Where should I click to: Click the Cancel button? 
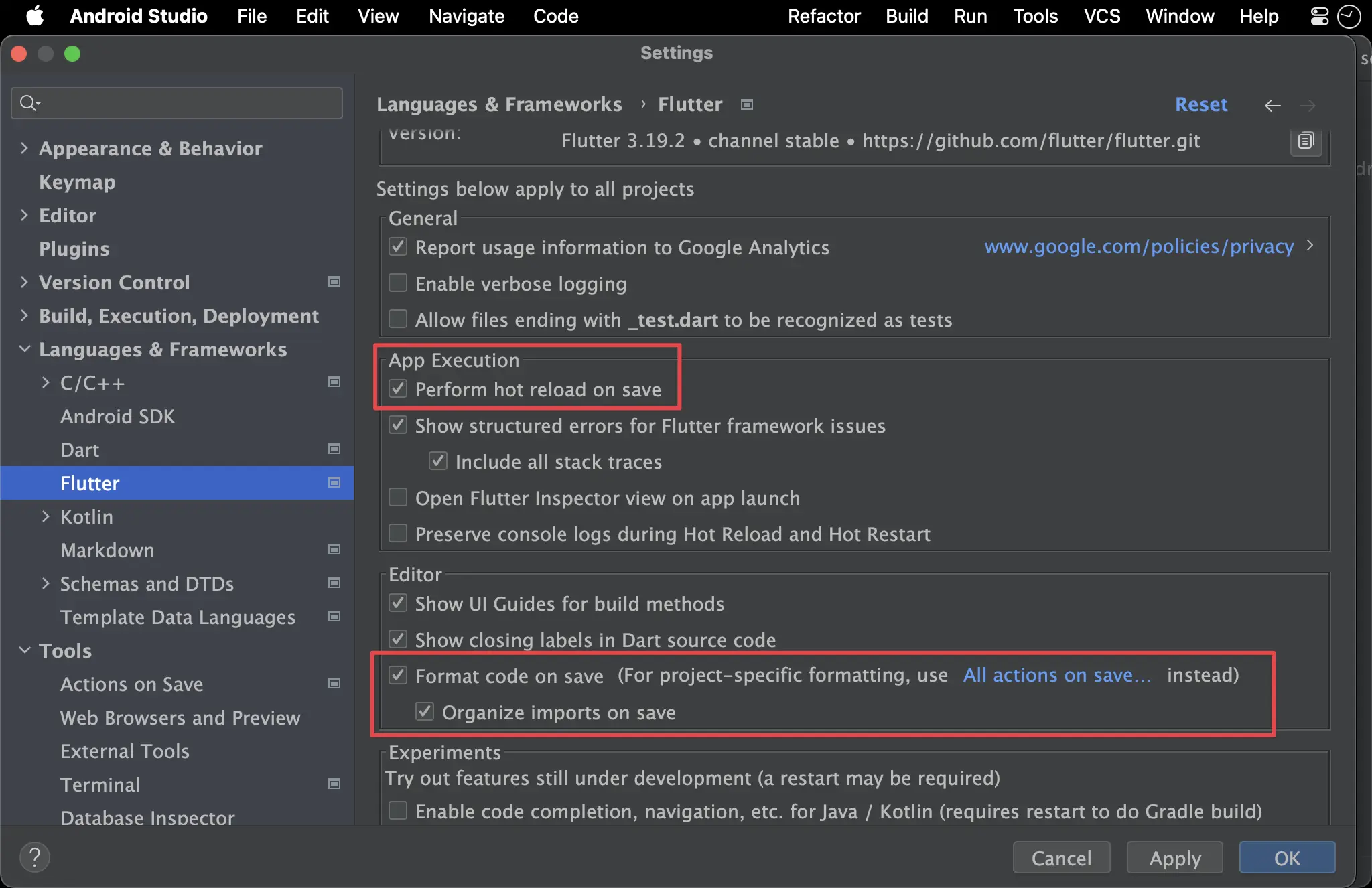tap(1061, 858)
